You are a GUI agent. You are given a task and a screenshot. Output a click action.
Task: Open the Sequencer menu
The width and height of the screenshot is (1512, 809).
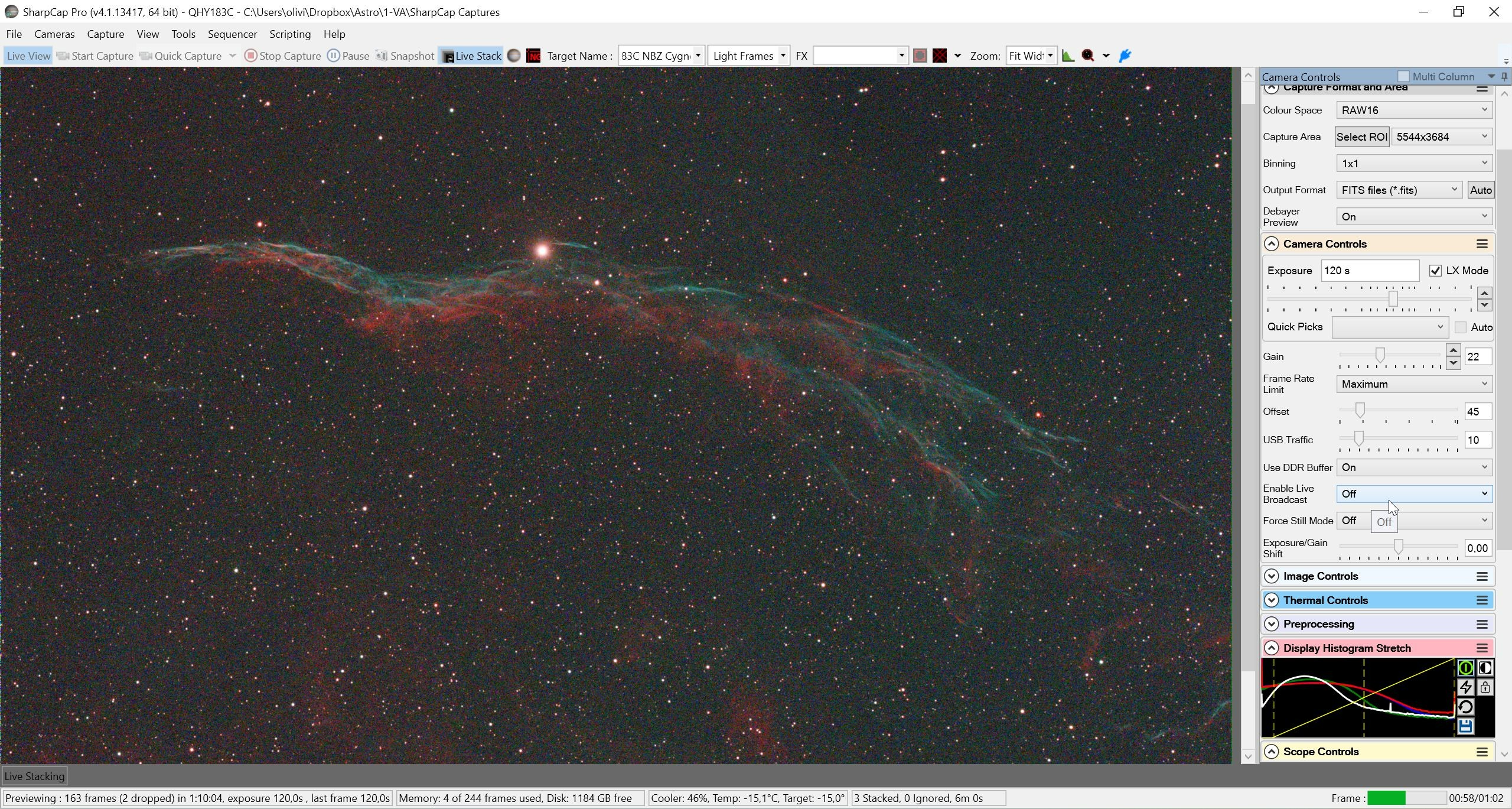pyautogui.click(x=232, y=34)
